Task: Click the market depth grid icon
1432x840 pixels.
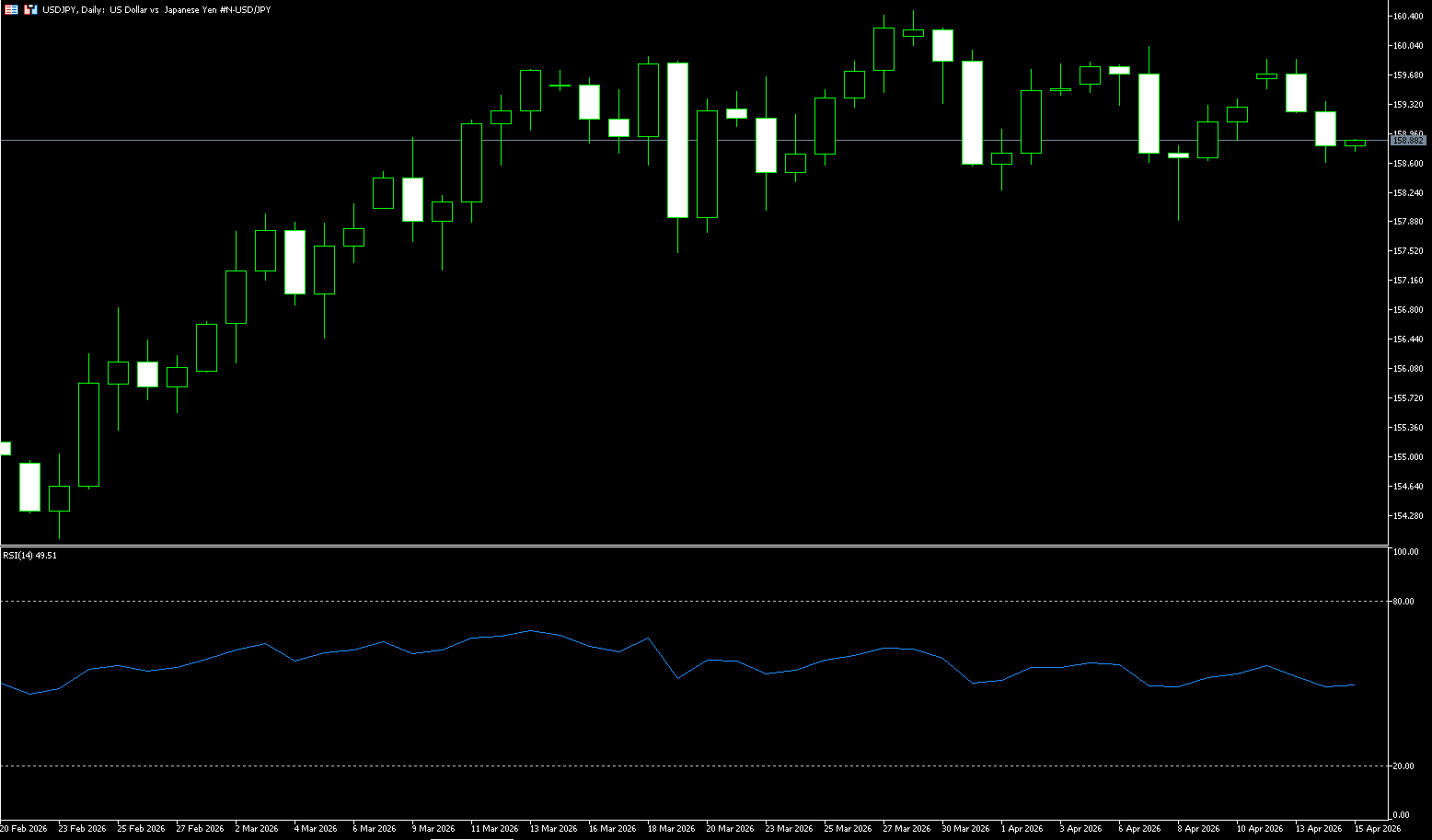Action: (12, 9)
